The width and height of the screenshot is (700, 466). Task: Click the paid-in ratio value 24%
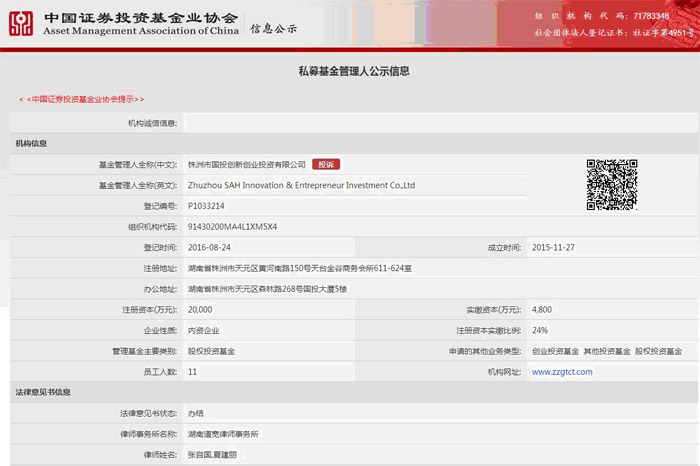click(540, 330)
